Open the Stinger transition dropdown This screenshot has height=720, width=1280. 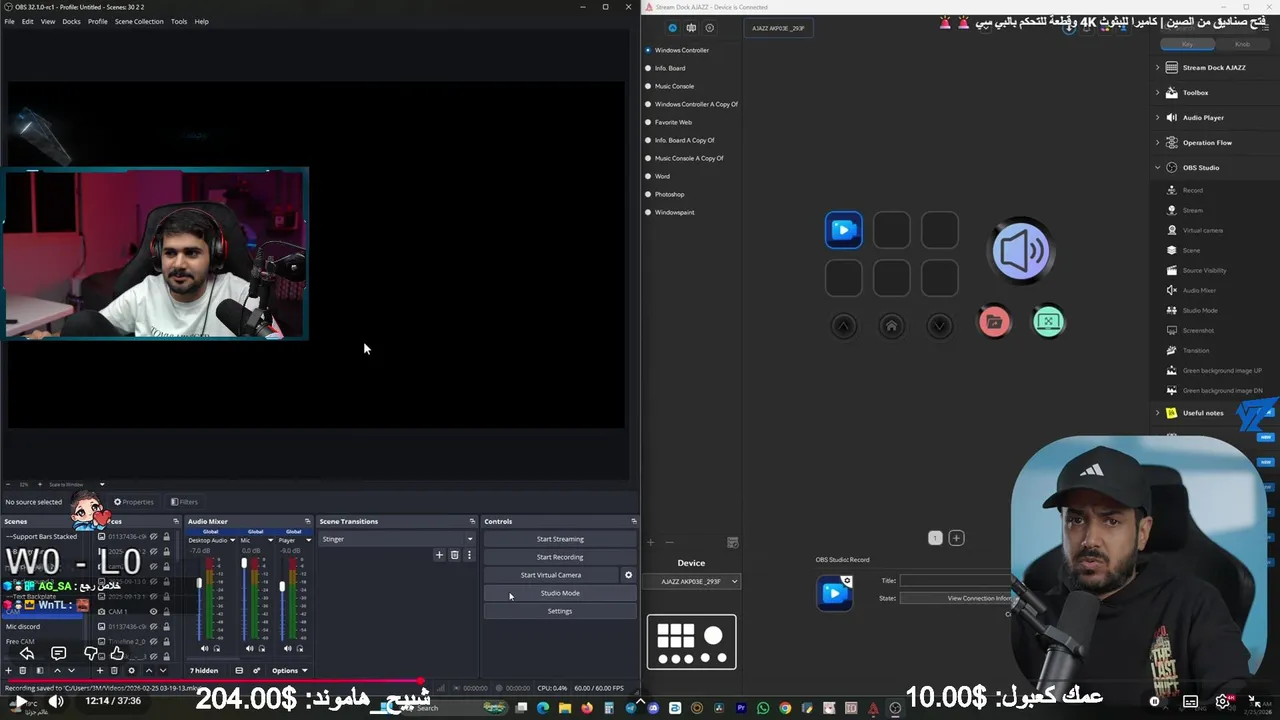[x=397, y=539]
